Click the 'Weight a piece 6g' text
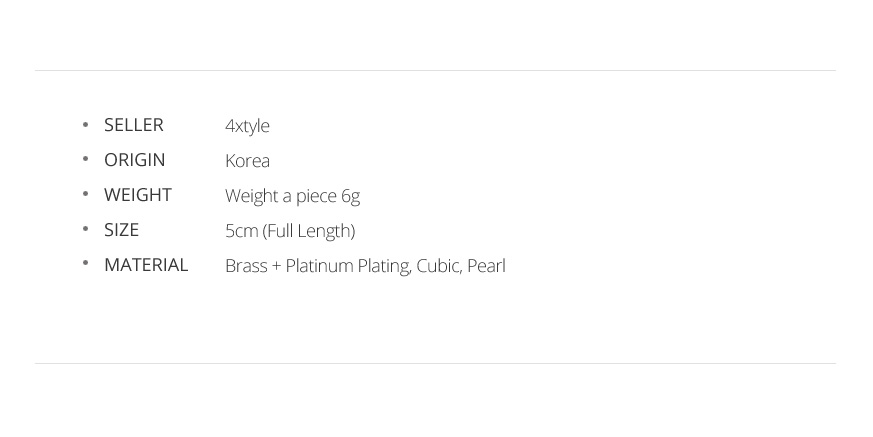 292,197
